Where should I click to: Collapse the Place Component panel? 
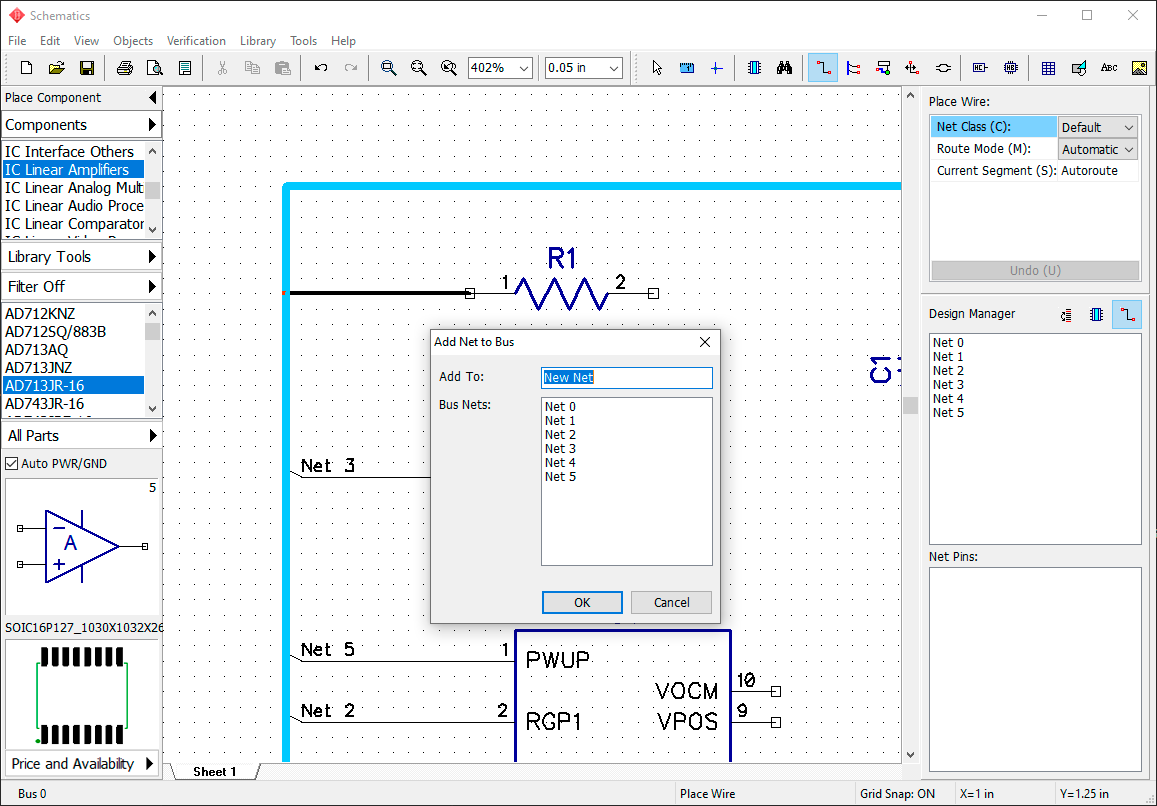(x=153, y=97)
